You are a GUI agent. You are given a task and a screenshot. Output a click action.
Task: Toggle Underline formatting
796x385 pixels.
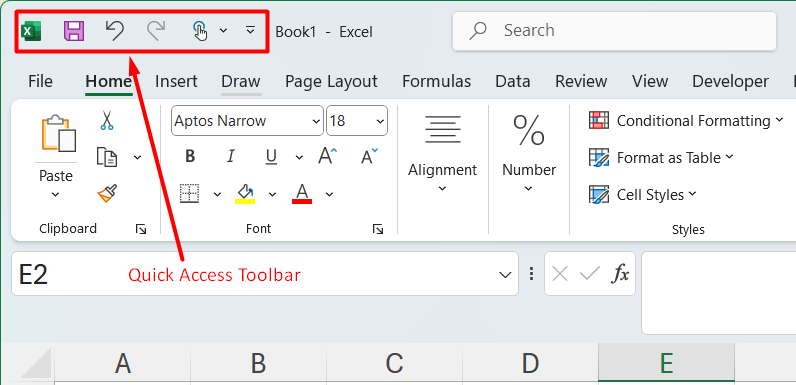272,157
